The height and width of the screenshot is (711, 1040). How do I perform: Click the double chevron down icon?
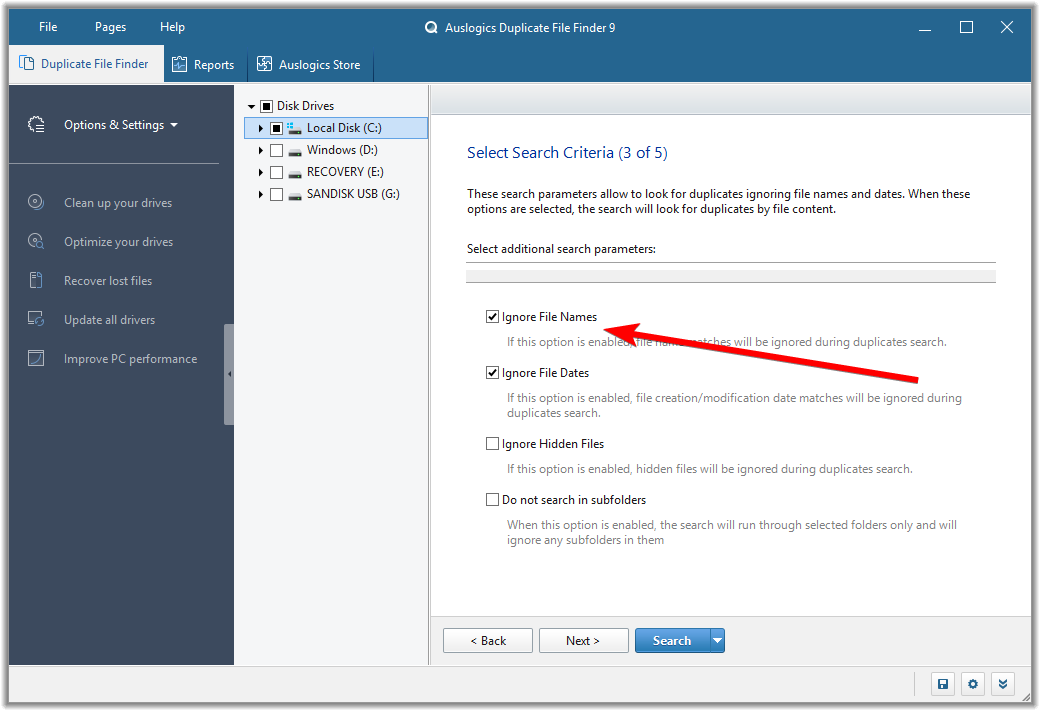click(x=1003, y=684)
